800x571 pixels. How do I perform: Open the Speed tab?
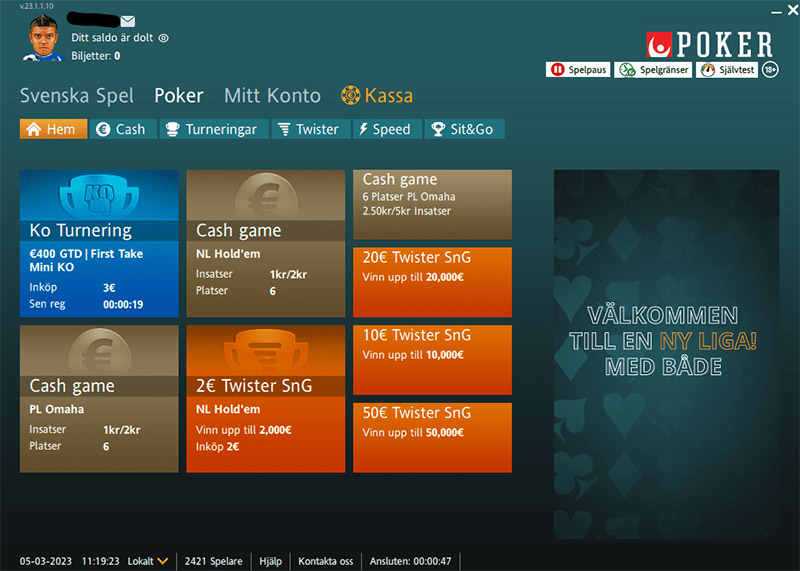pyautogui.click(x=387, y=129)
